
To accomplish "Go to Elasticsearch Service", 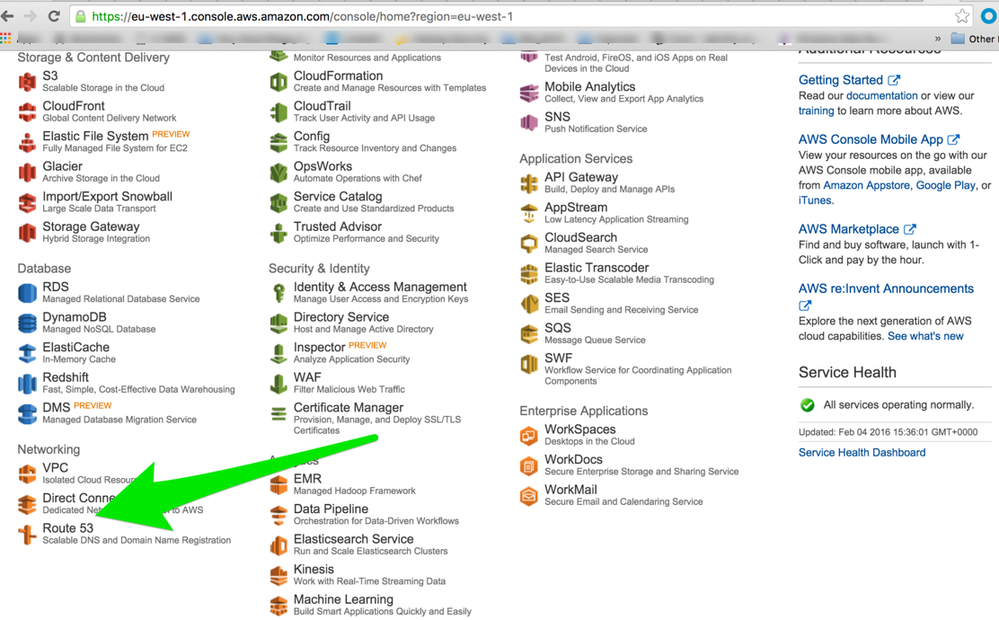I will point(354,539).
